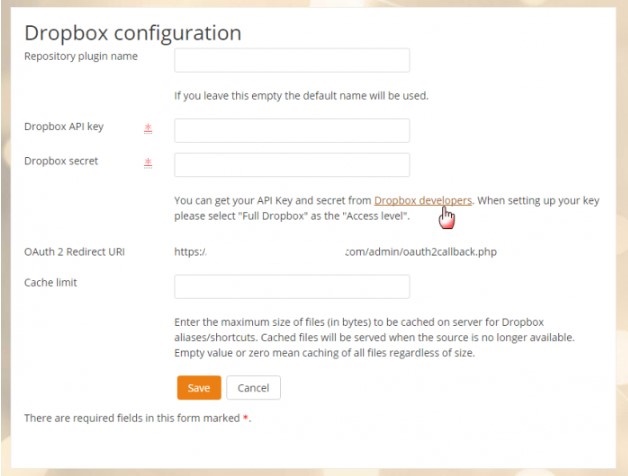Click the required marker beside Dropbox API key
The height and width of the screenshot is (476, 628).
point(148,128)
